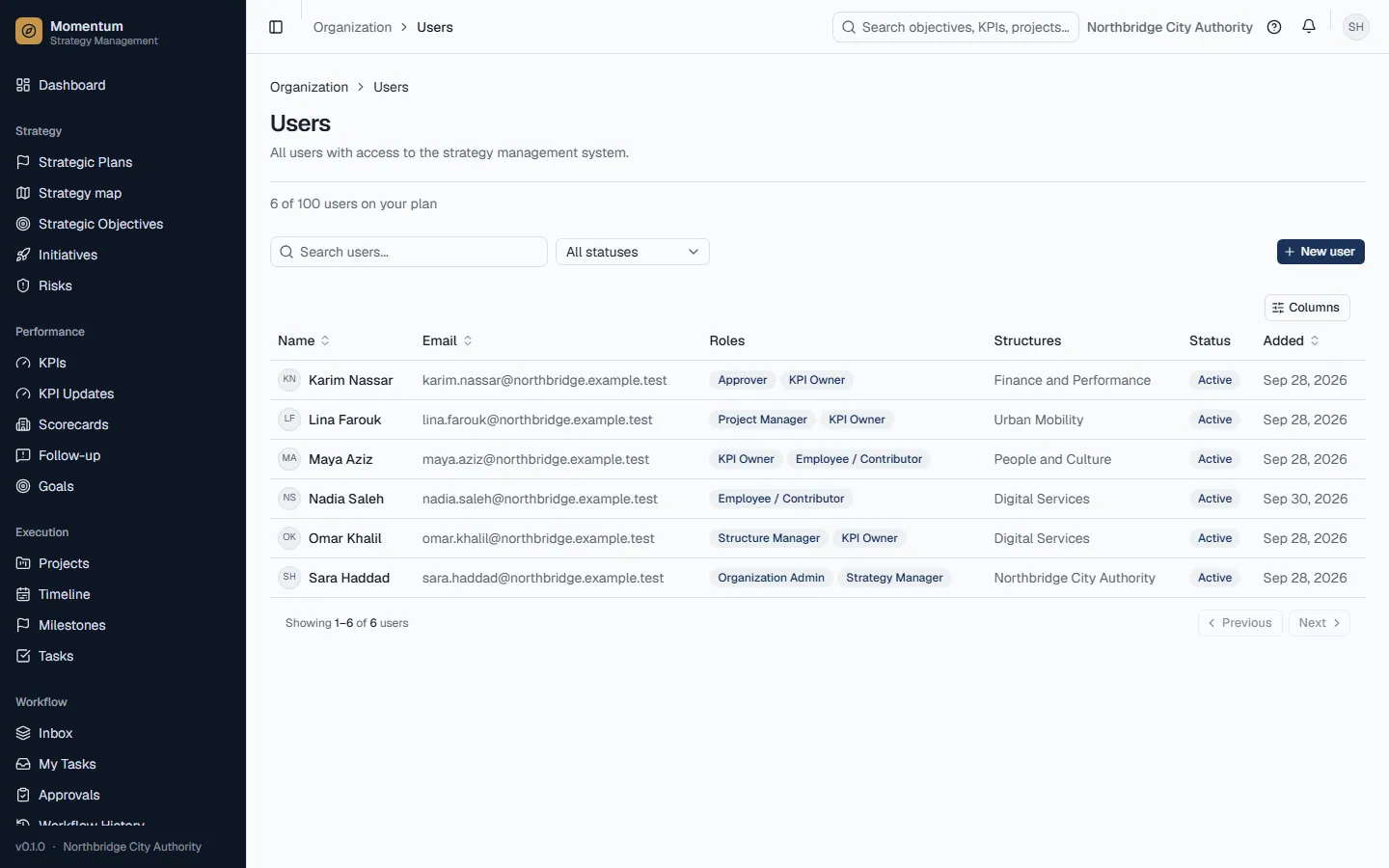Click karim.nassar@northbridge.example.test email
1389x868 pixels.
pos(545,380)
